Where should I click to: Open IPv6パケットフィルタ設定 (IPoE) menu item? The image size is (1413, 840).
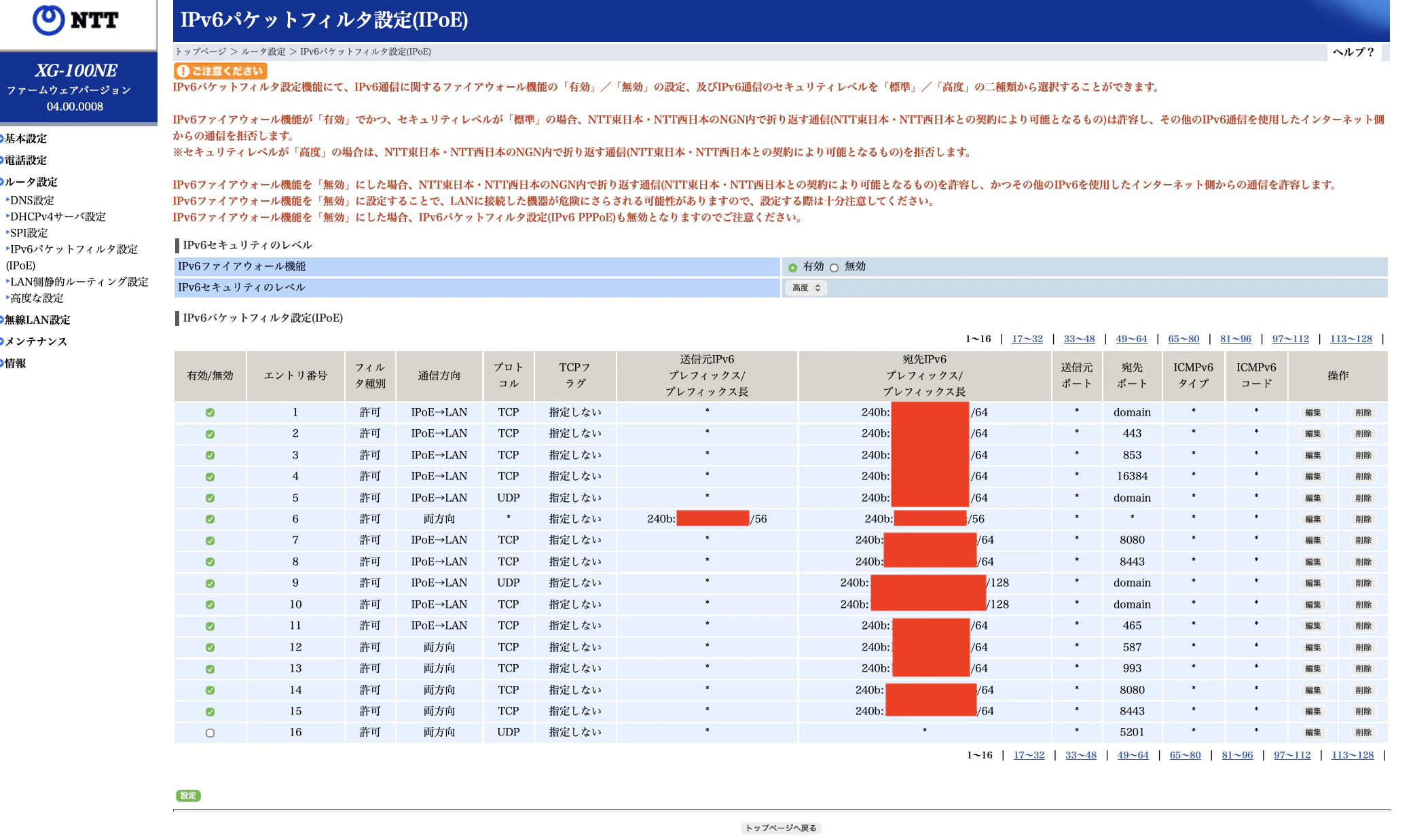[x=72, y=257]
